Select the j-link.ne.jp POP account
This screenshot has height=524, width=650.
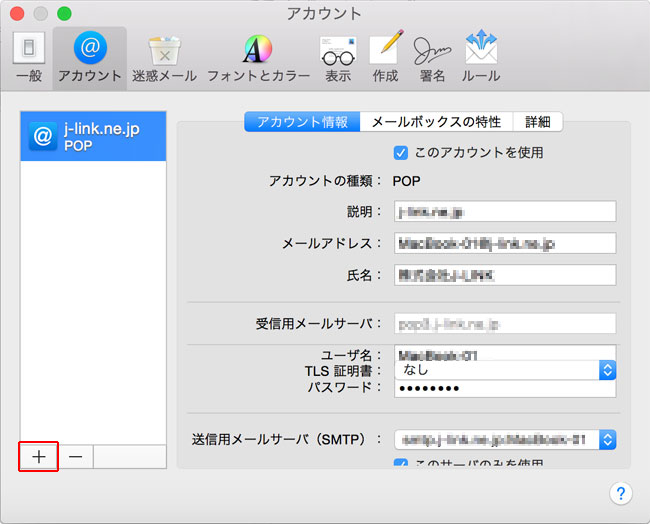coord(93,136)
